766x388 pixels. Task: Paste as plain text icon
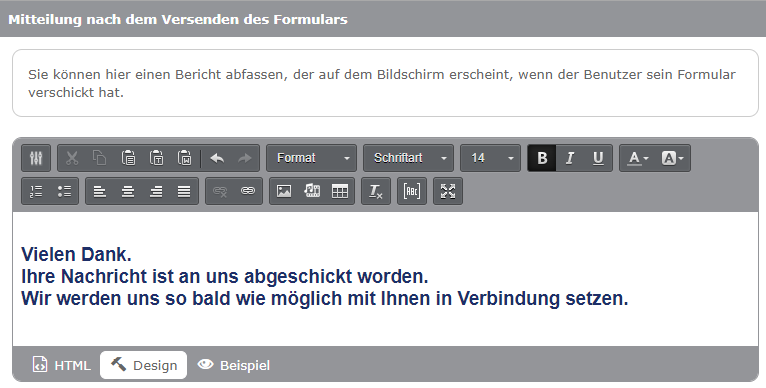[156, 158]
